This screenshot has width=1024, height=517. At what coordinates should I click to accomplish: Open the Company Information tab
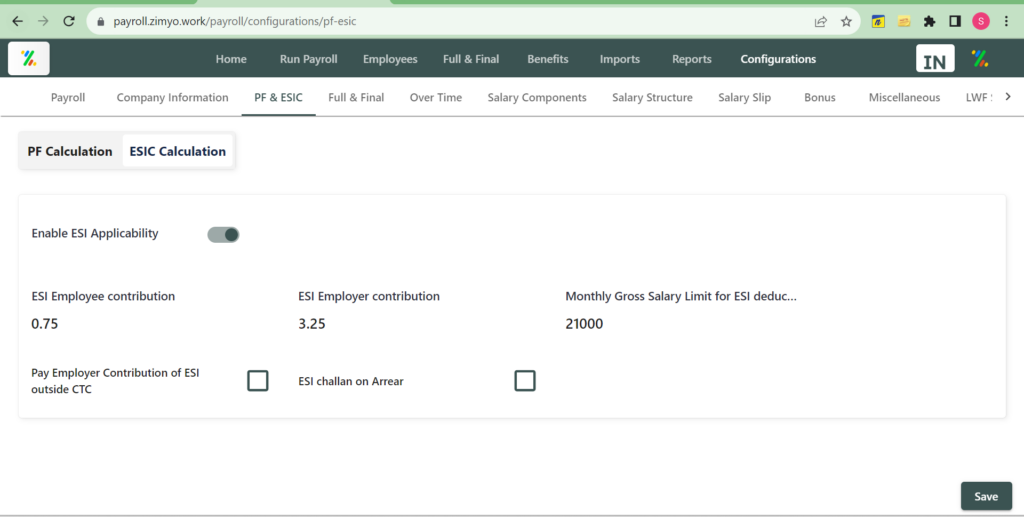172,97
